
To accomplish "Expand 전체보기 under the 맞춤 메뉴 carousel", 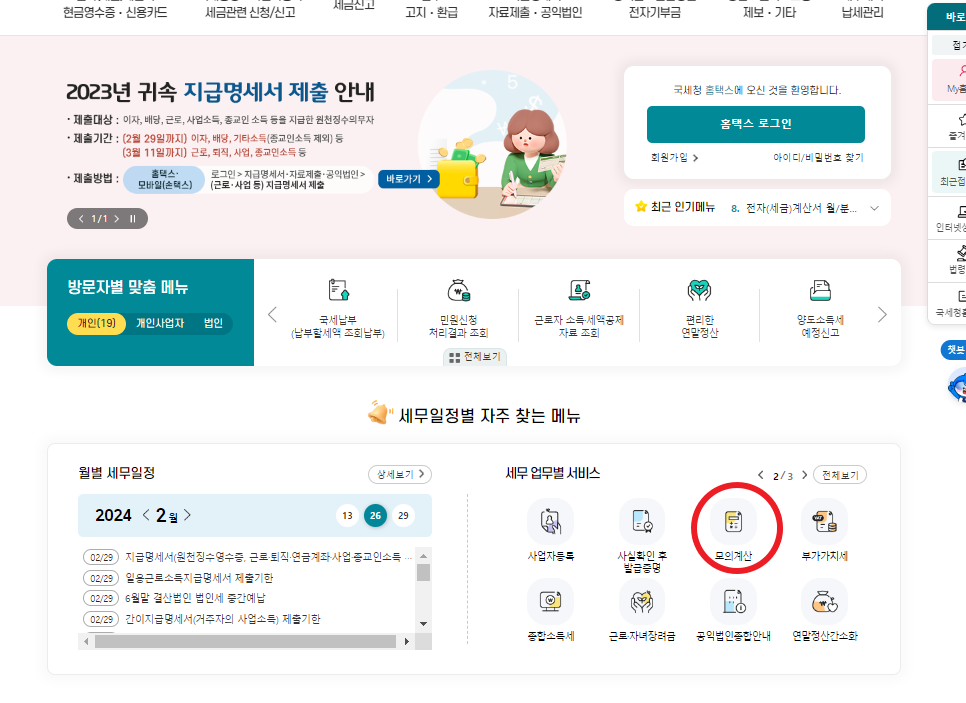I will pyautogui.click(x=475, y=357).
